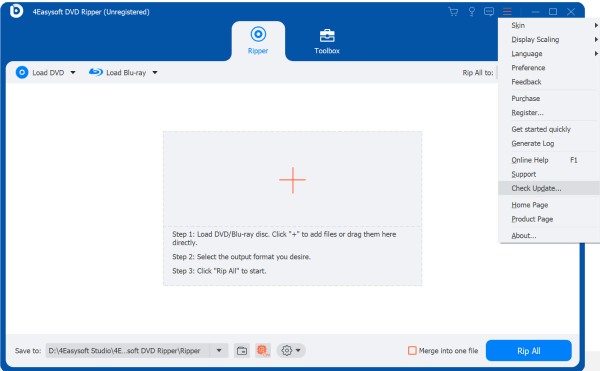The width and height of the screenshot is (600, 371).
Task: Select Register... menu entry
Action: click(x=549, y=112)
